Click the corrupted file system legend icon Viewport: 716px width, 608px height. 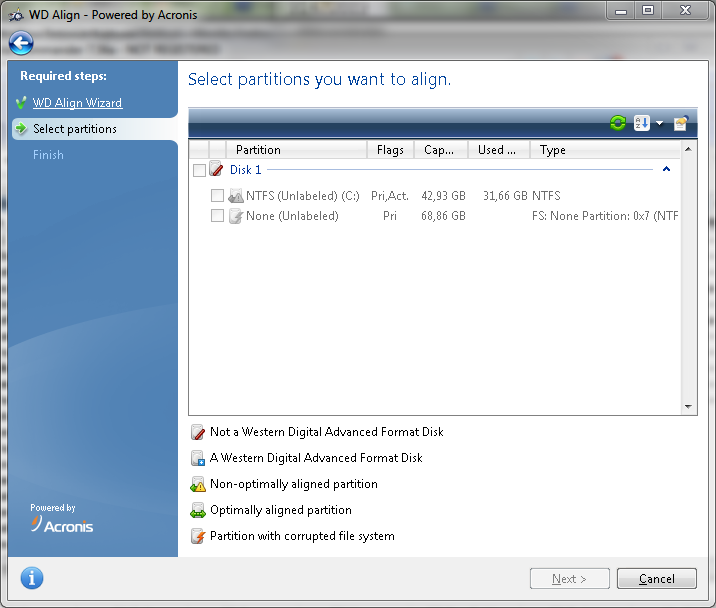(198, 536)
